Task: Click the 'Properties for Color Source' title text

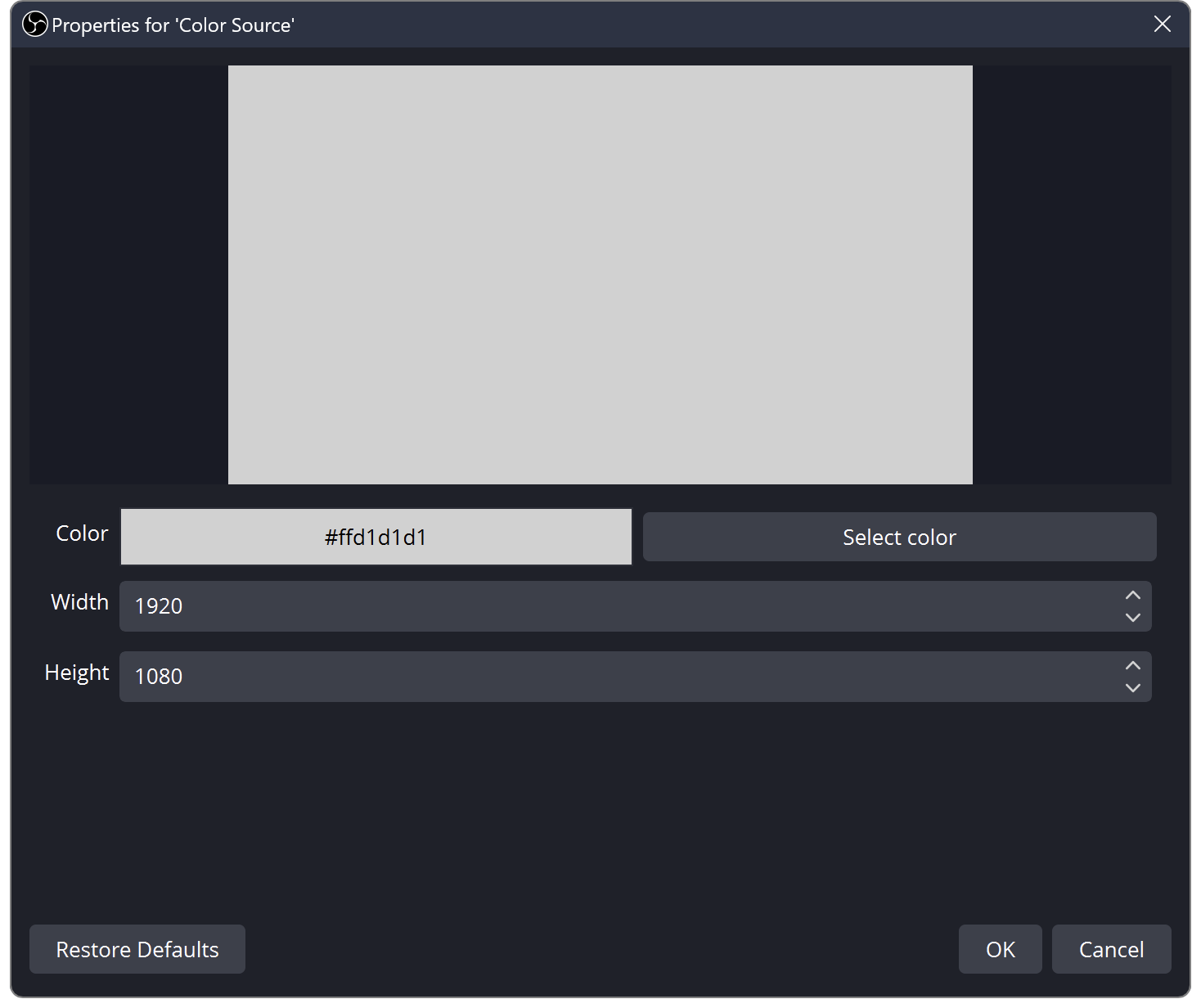Action: (x=173, y=25)
